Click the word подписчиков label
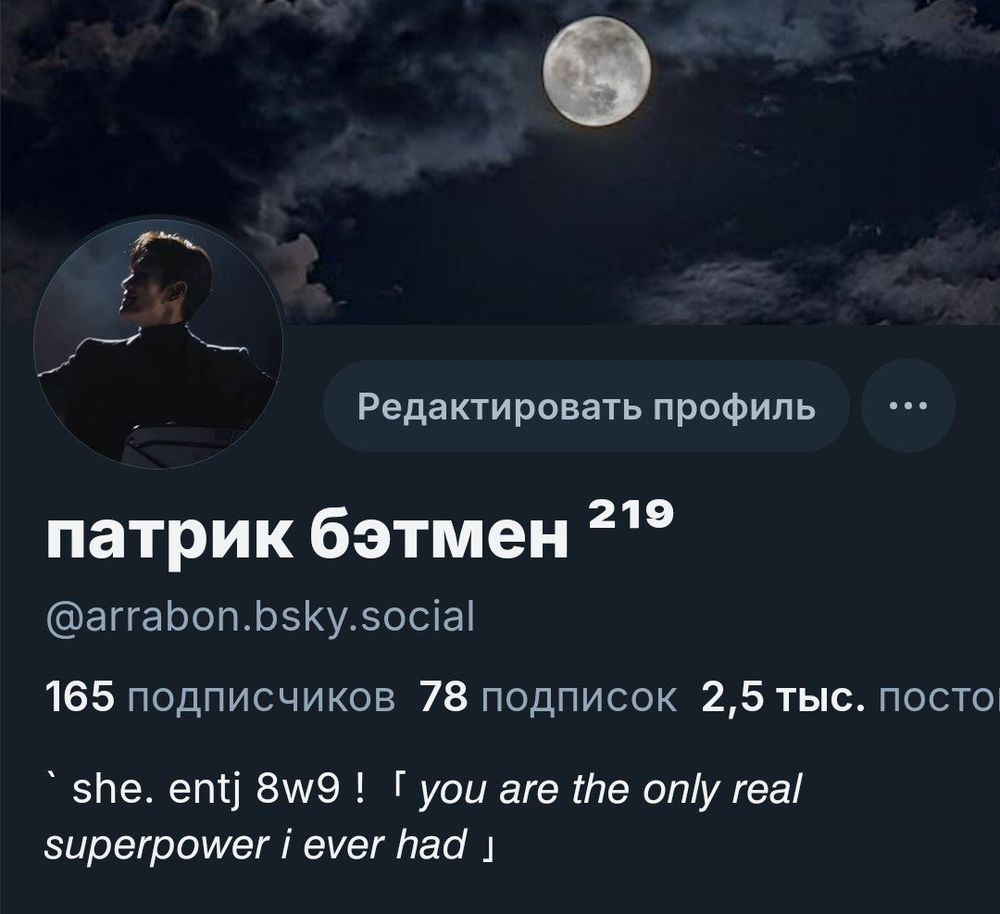Screen dimensions: 1000x914 point(261,698)
